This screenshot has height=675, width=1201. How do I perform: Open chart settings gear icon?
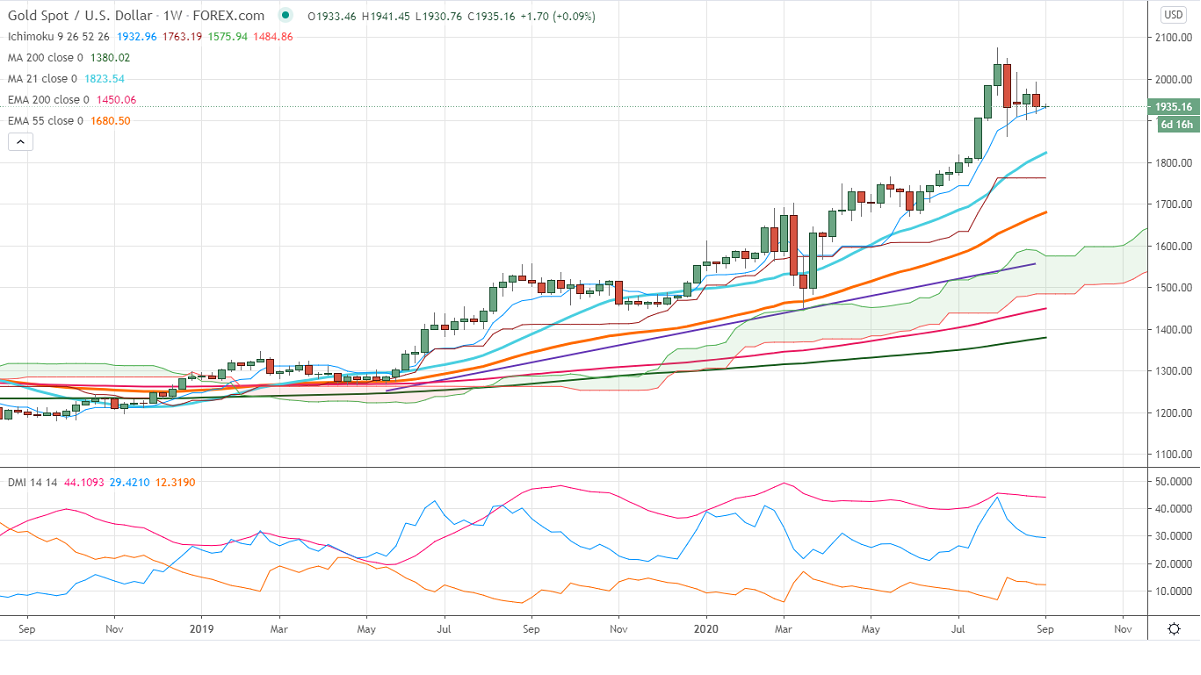1174,628
